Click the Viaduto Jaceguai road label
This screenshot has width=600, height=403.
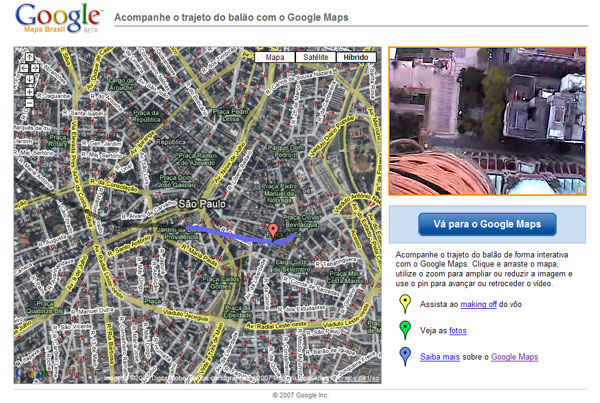click(185, 315)
